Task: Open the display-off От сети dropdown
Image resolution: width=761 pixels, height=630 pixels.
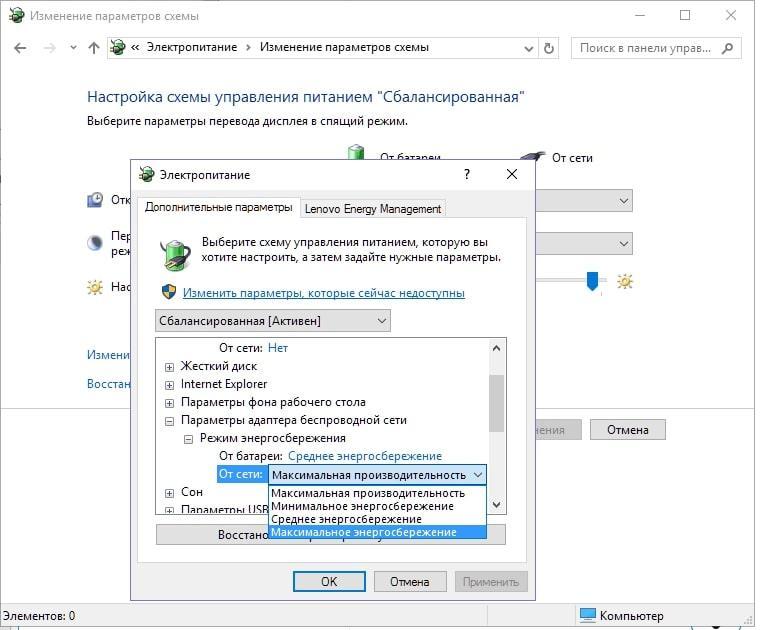Action: point(584,200)
